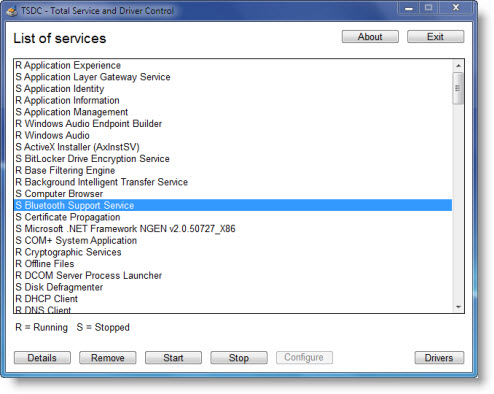
Task: Select Cryptographic Services row
Action: pos(233,252)
